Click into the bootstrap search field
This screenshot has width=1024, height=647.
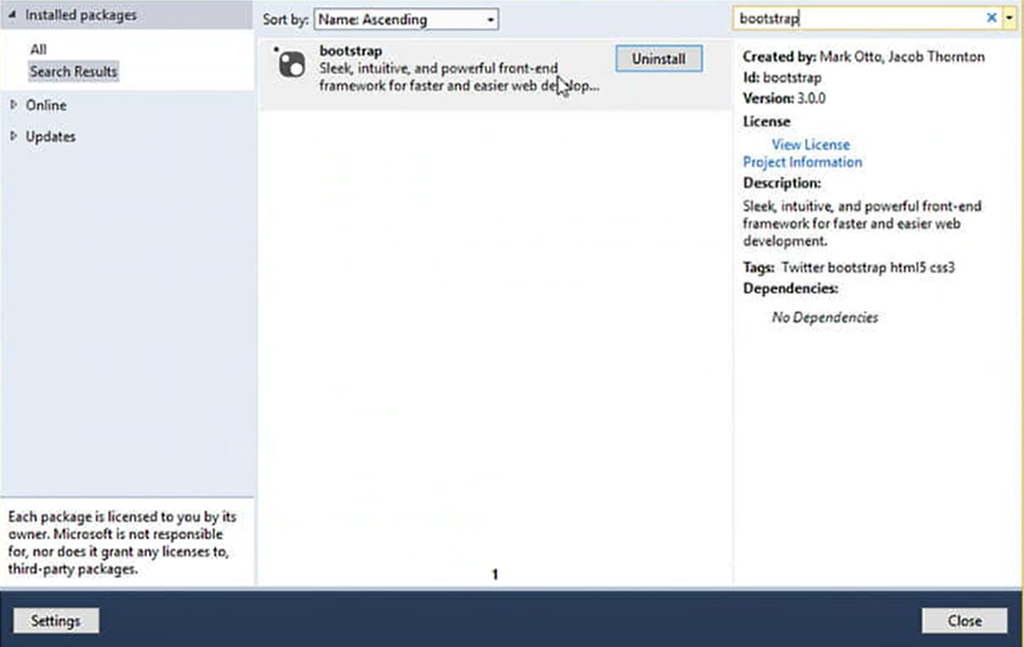859,18
